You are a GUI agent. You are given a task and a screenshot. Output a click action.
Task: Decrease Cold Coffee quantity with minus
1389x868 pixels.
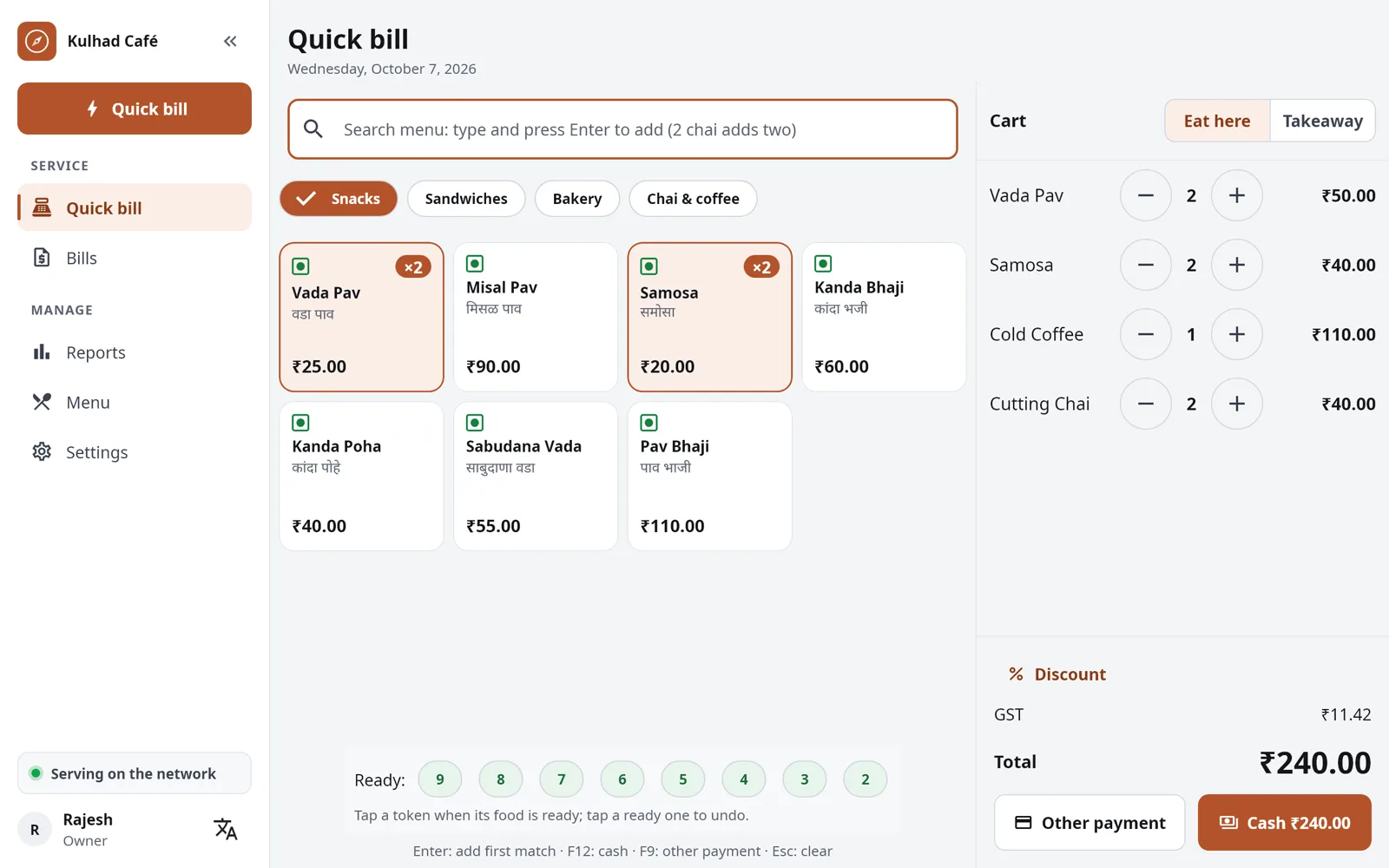point(1146,334)
